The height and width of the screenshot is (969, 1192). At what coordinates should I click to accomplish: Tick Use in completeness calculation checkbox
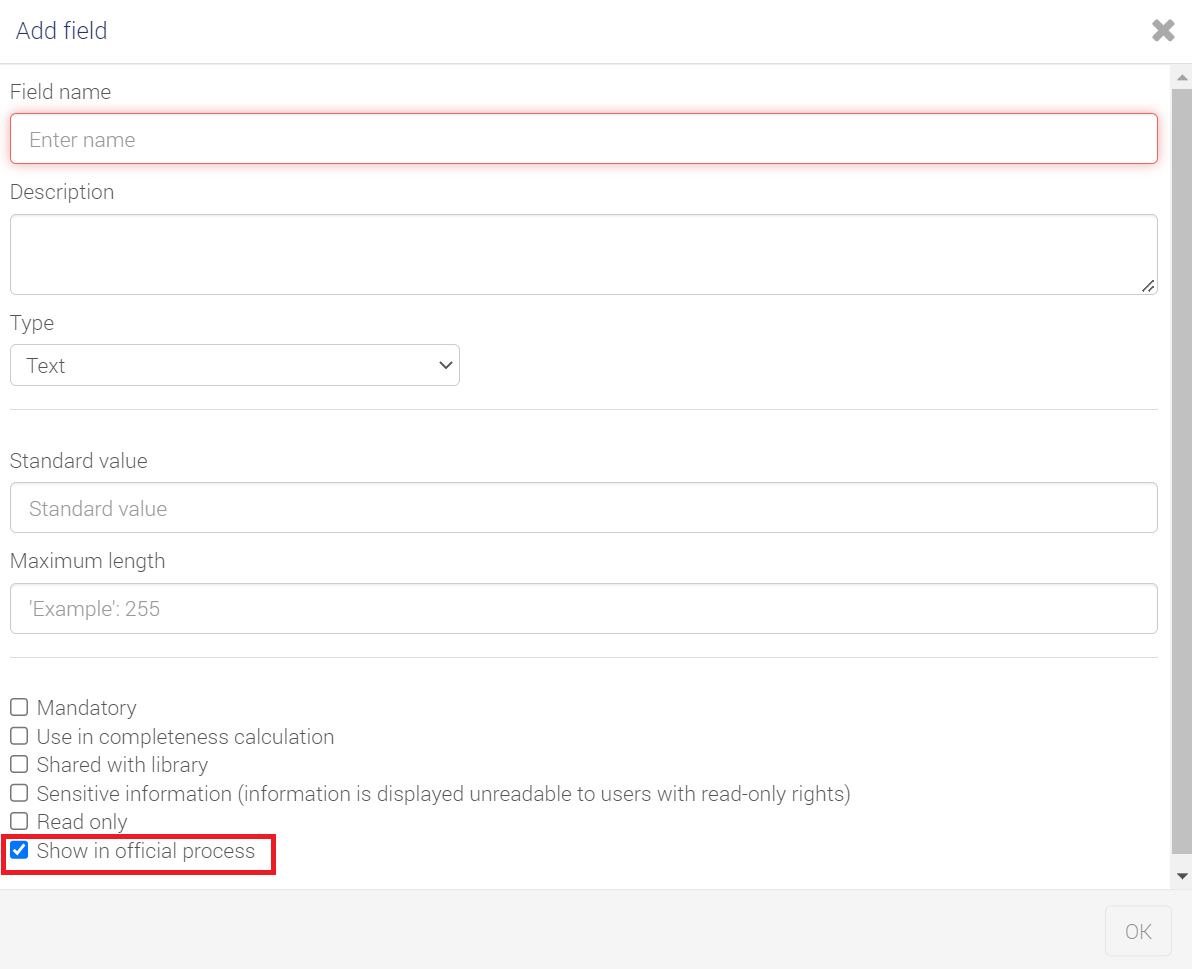[19, 736]
